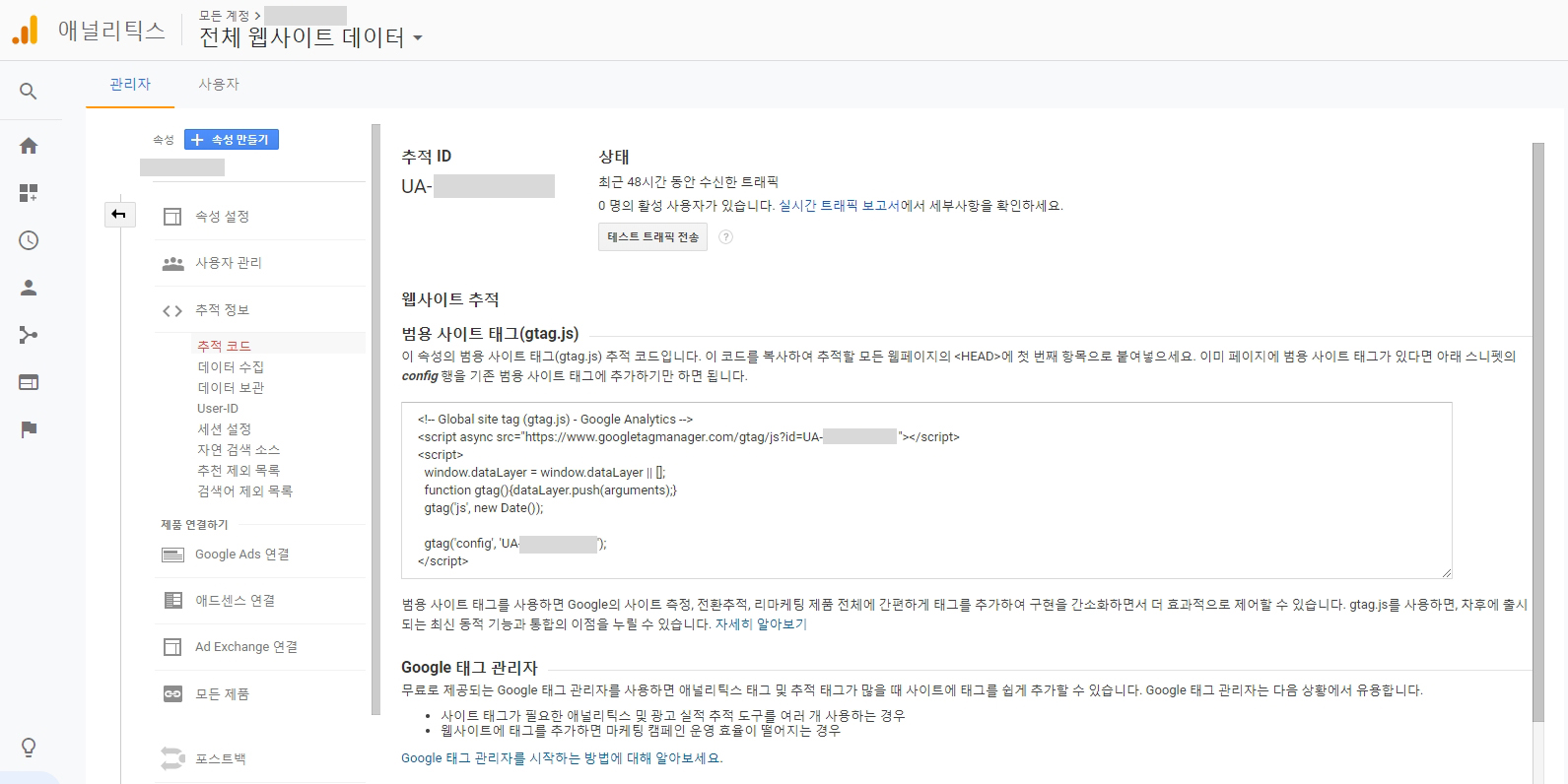1568x784 pixels.
Task: Click the 포스트백 arrows icon
Action: click(172, 758)
